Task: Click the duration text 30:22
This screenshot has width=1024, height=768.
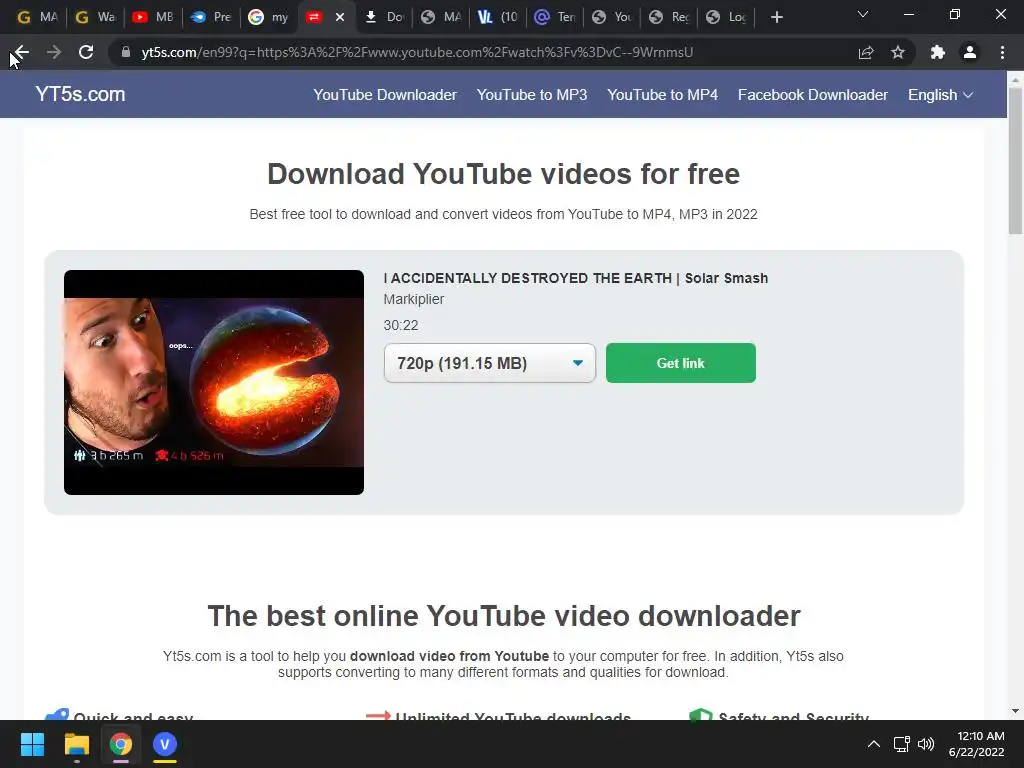Action: coord(400,325)
